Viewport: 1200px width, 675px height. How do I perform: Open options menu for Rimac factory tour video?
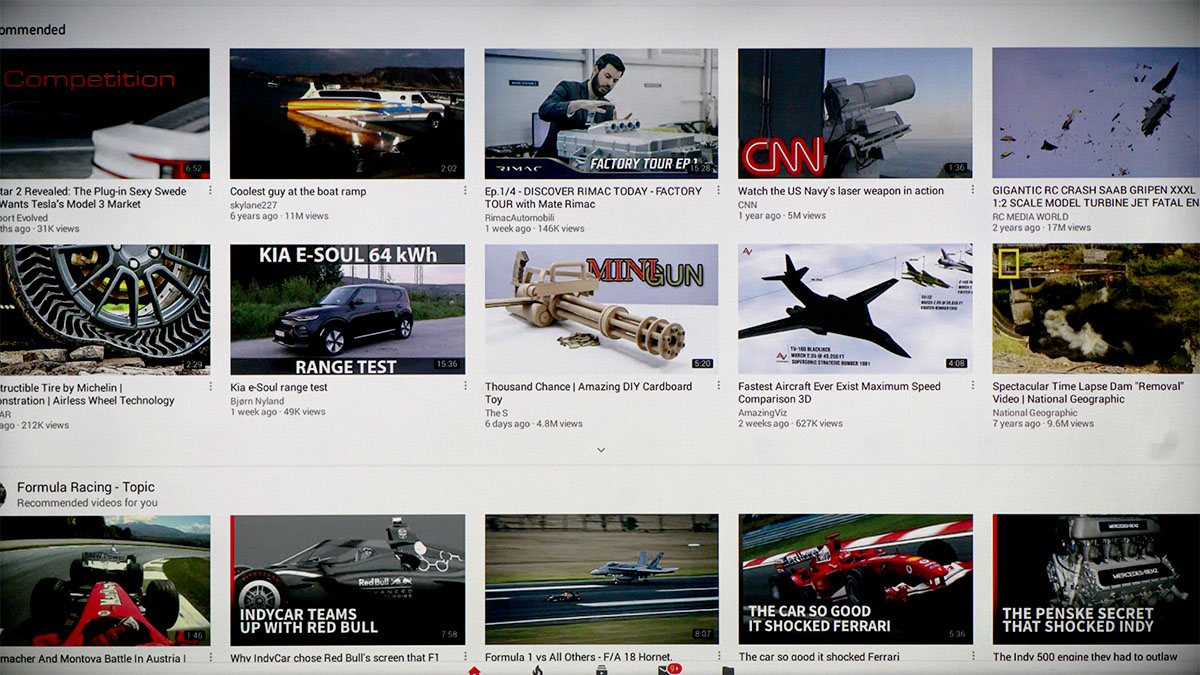click(x=719, y=191)
